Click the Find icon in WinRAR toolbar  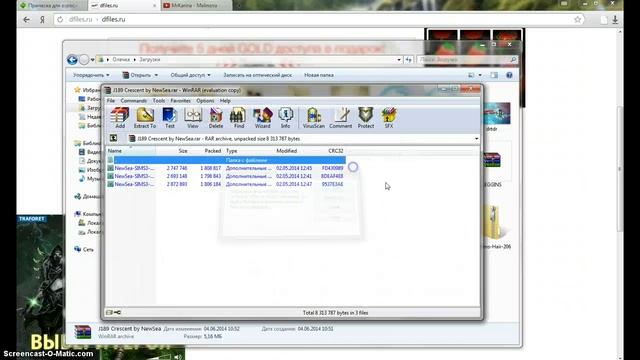[x=239, y=118]
